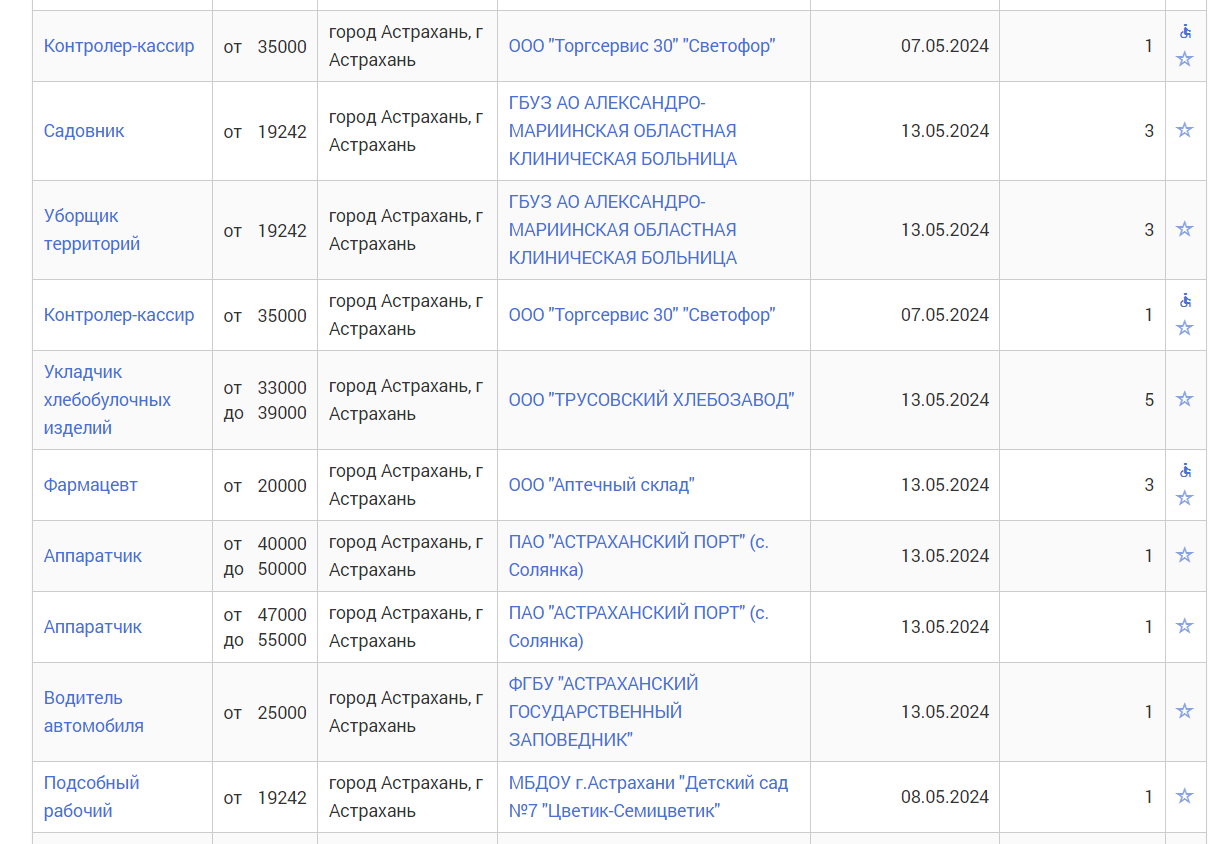Open ООО "ТРУСОВСКИЙ ХЛЕБОЗАВОД" employer page

pyautogui.click(x=651, y=400)
